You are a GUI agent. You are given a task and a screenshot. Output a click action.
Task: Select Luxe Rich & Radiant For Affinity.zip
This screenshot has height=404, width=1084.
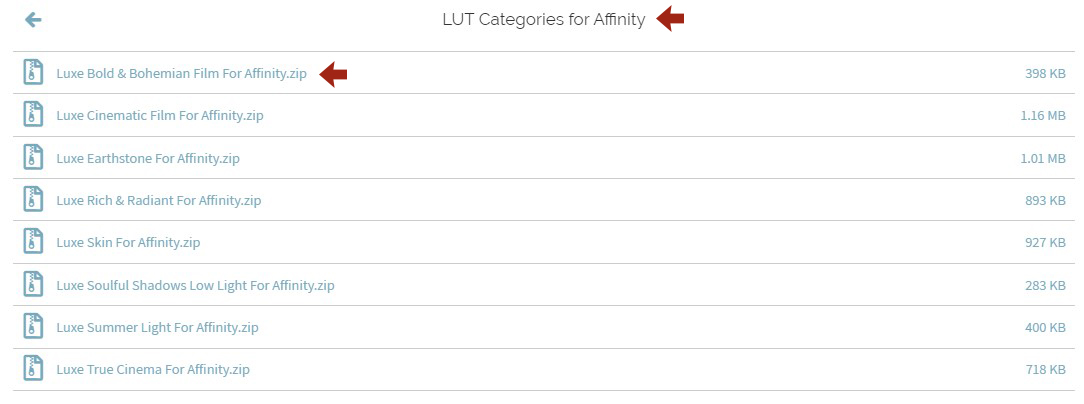click(158, 200)
